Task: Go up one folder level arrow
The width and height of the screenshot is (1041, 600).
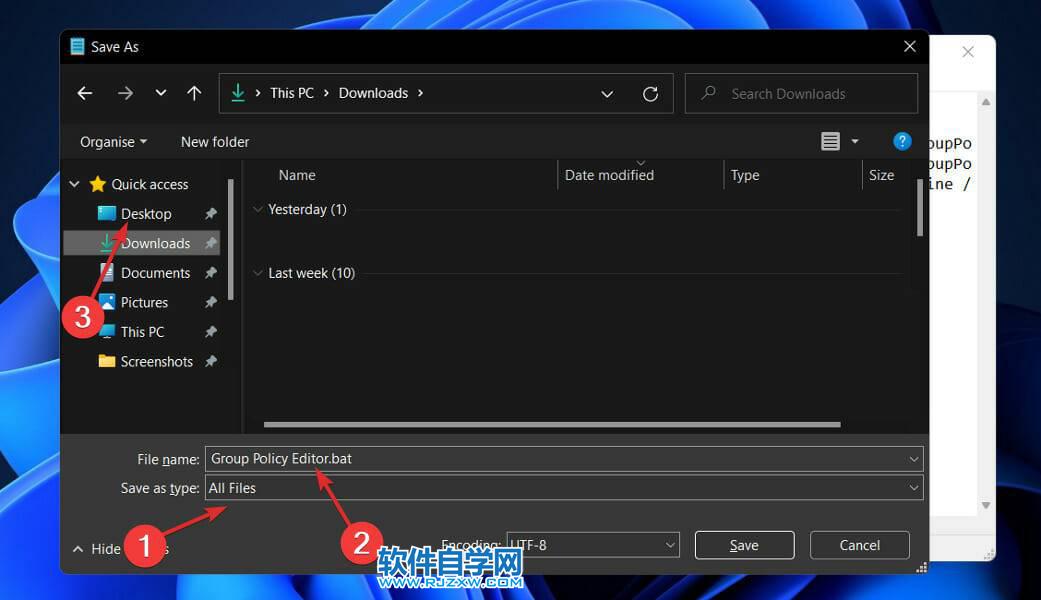Action: [x=194, y=94]
